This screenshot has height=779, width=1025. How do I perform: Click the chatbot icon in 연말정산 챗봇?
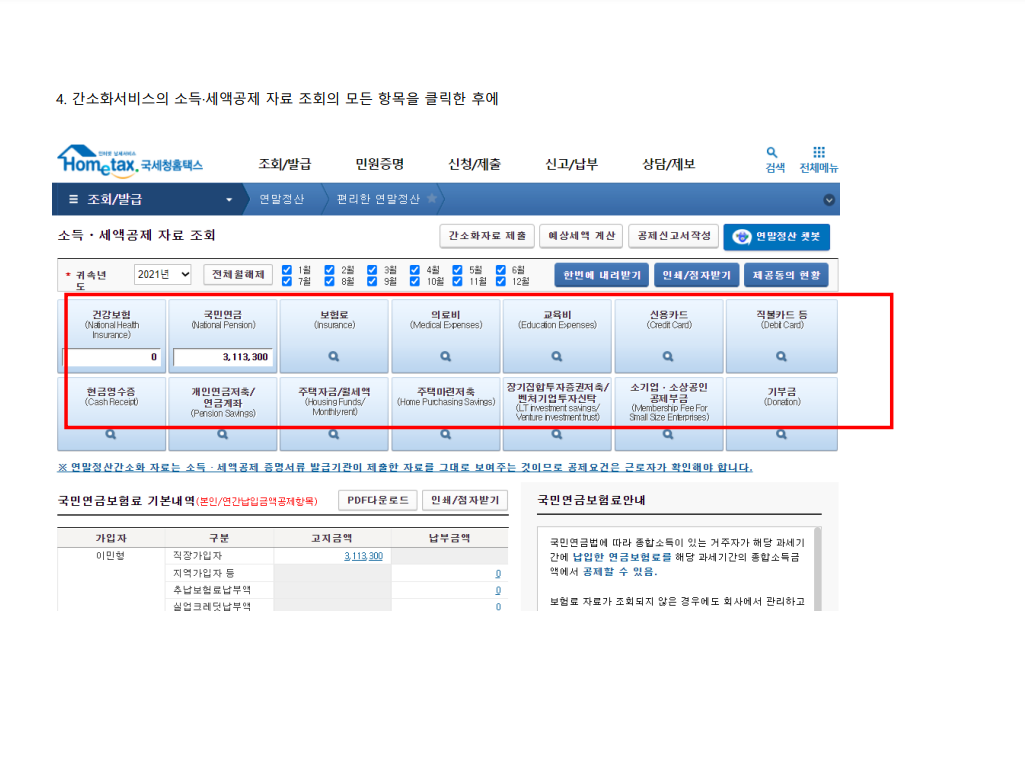pos(741,237)
